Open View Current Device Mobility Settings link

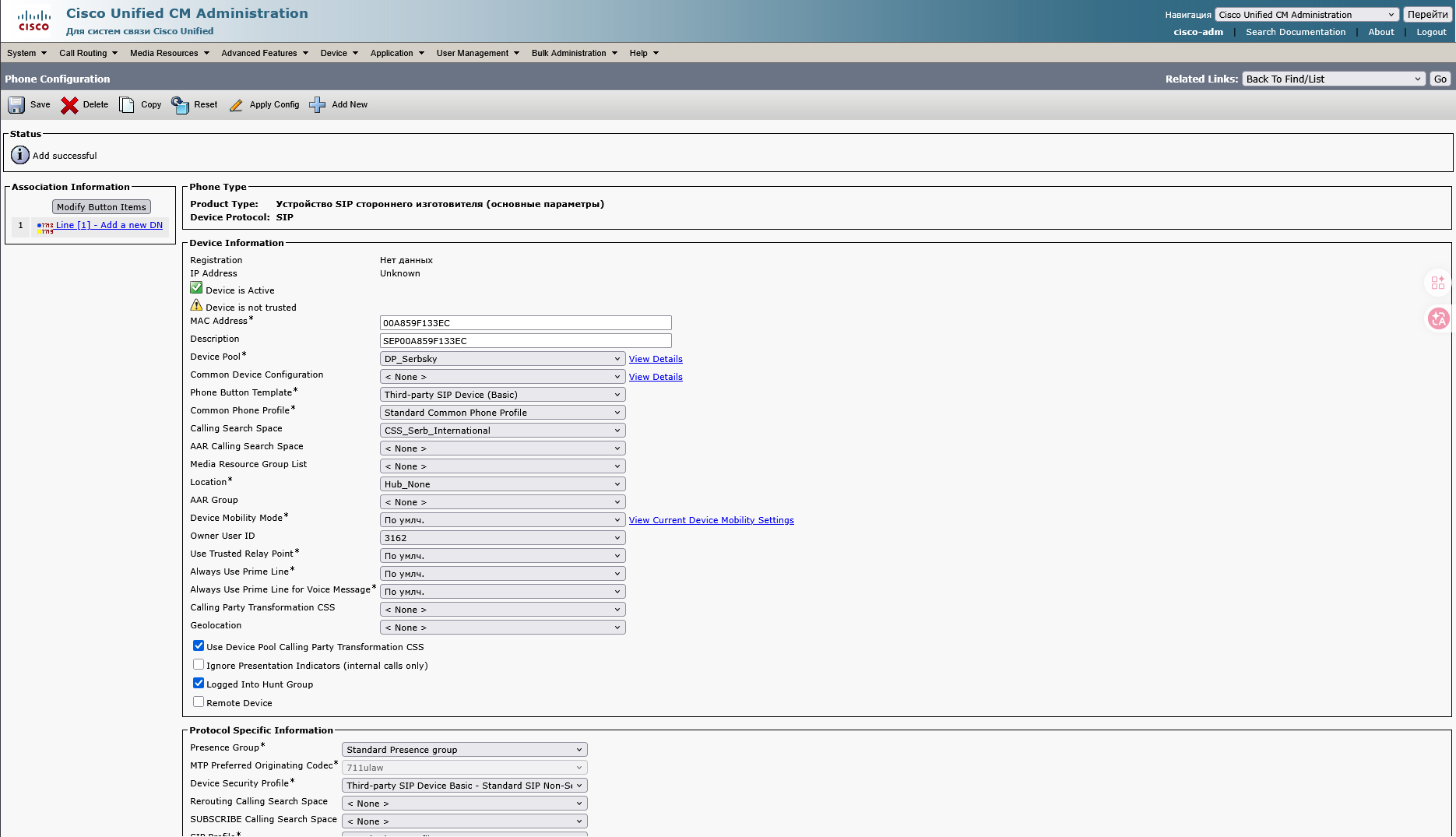711,520
